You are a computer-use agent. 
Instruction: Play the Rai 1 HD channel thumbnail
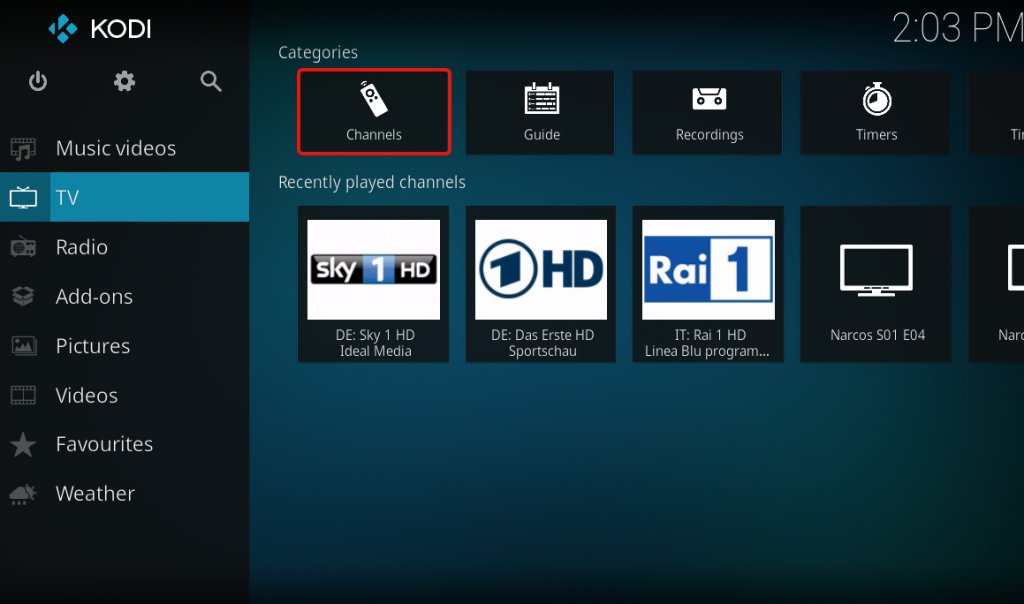[x=709, y=270]
